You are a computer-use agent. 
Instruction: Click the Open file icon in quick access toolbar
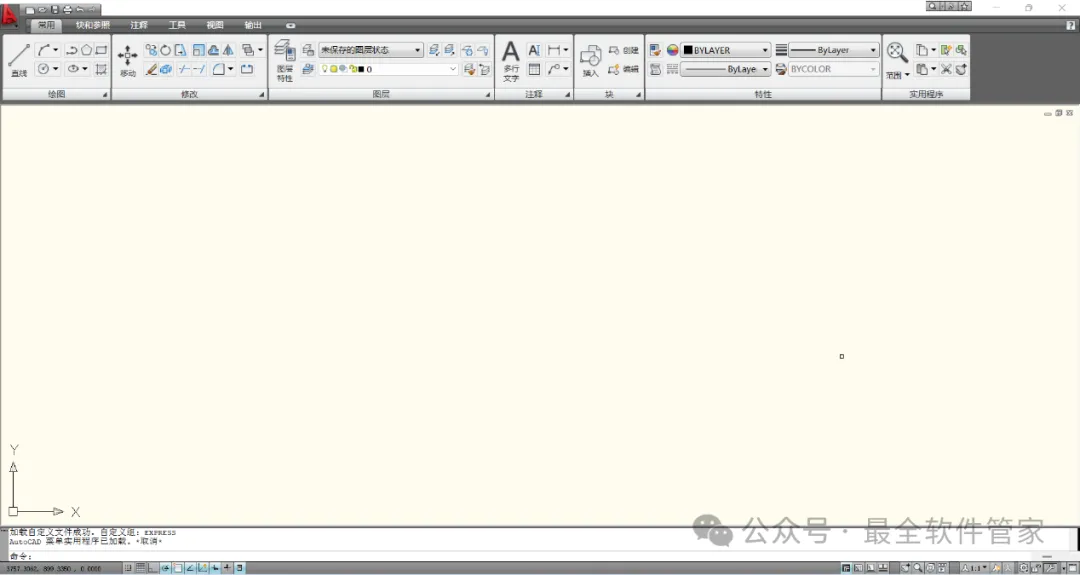click(43, 10)
